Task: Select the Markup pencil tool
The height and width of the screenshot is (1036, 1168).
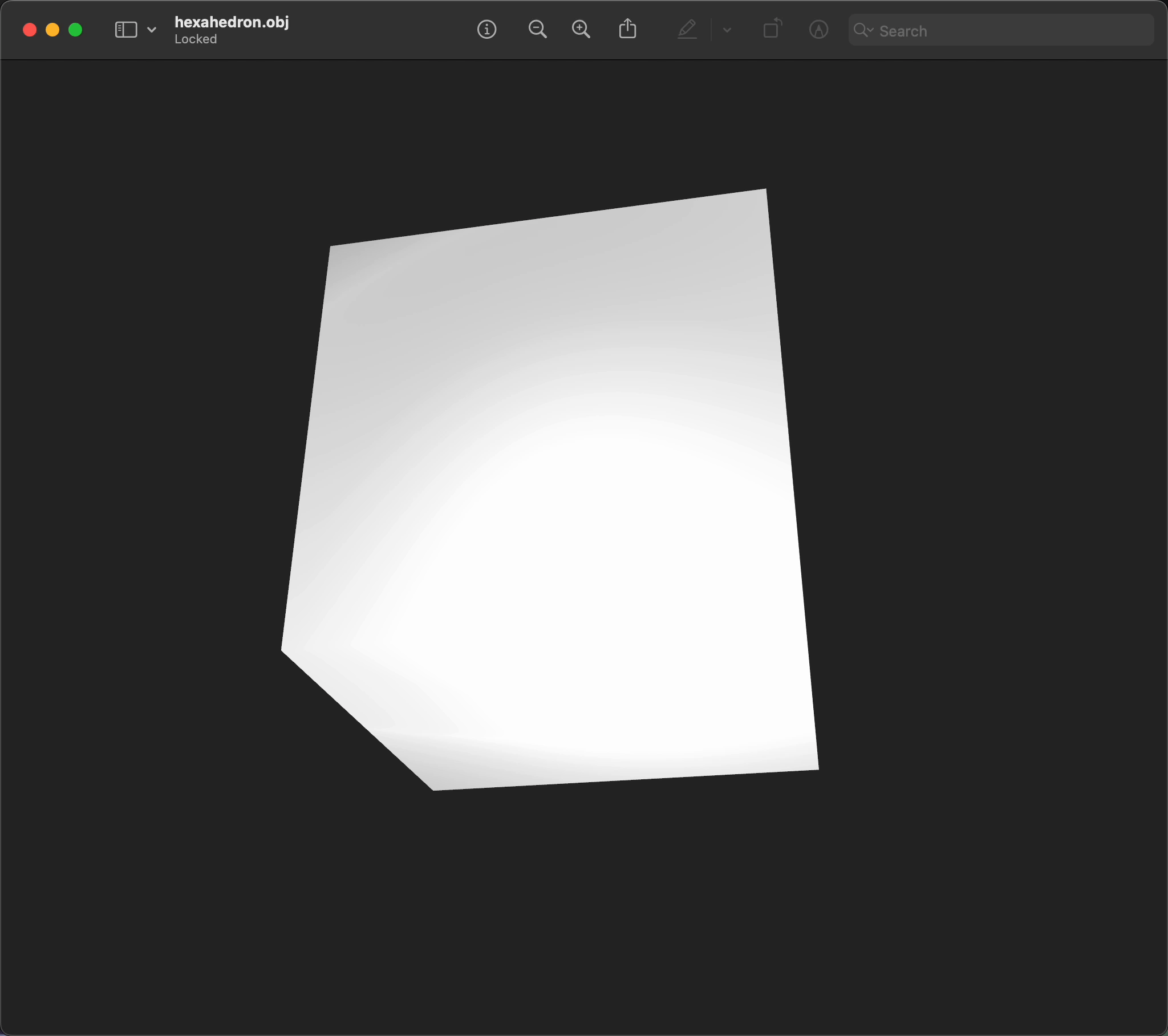Action: (x=687, y=29)
